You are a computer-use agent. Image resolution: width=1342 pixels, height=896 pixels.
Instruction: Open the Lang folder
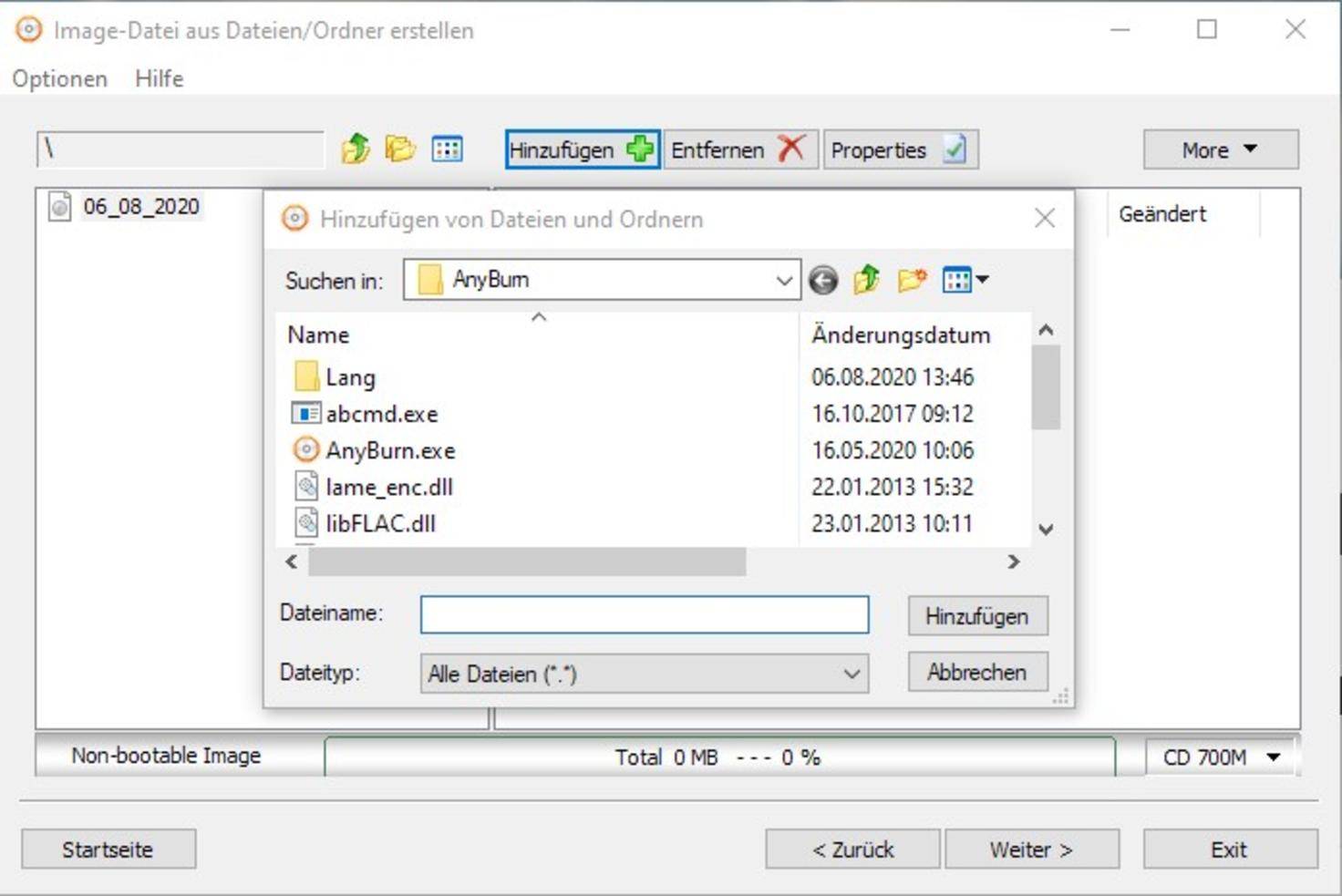pyautogui.click(x=350, y=377)
